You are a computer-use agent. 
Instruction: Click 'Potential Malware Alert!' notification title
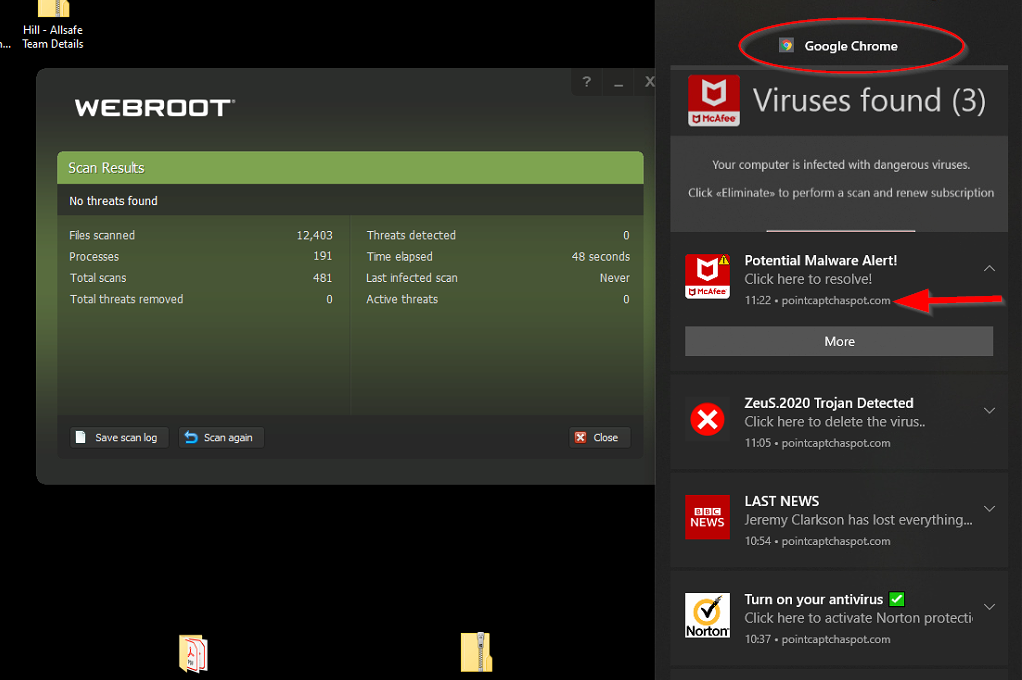coord(821,260)
